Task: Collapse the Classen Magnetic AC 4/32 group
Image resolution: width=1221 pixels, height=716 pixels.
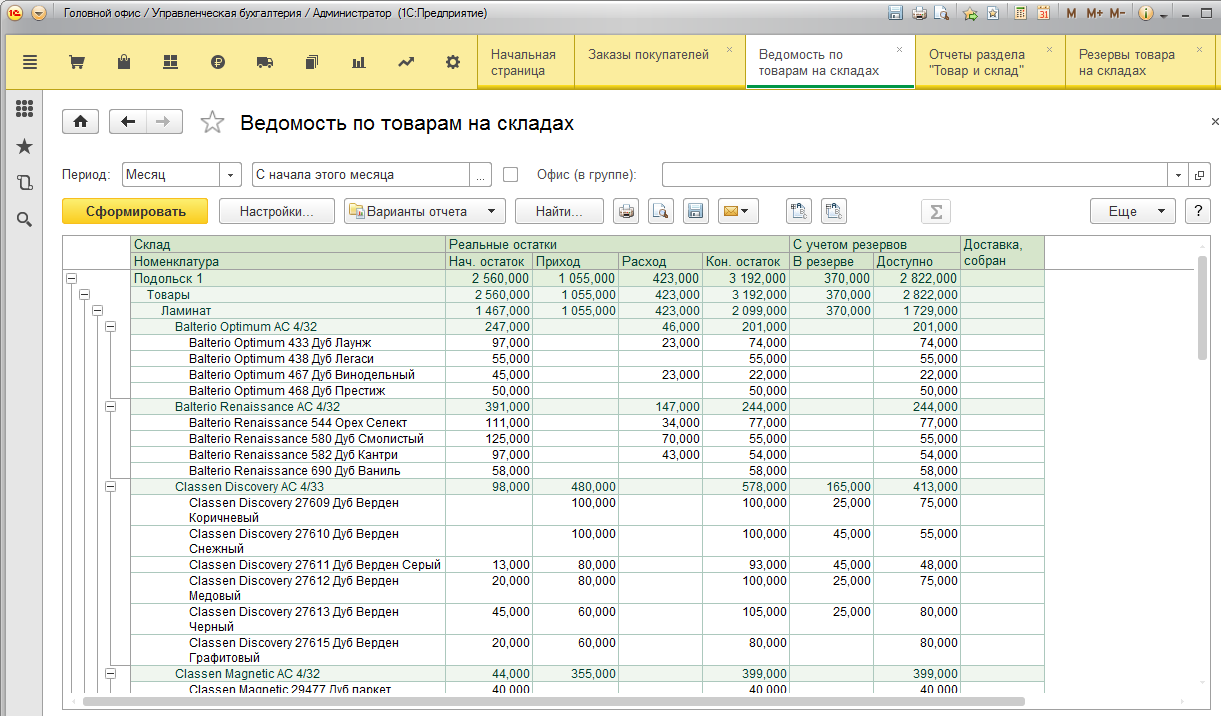Action: coord(111,674)
